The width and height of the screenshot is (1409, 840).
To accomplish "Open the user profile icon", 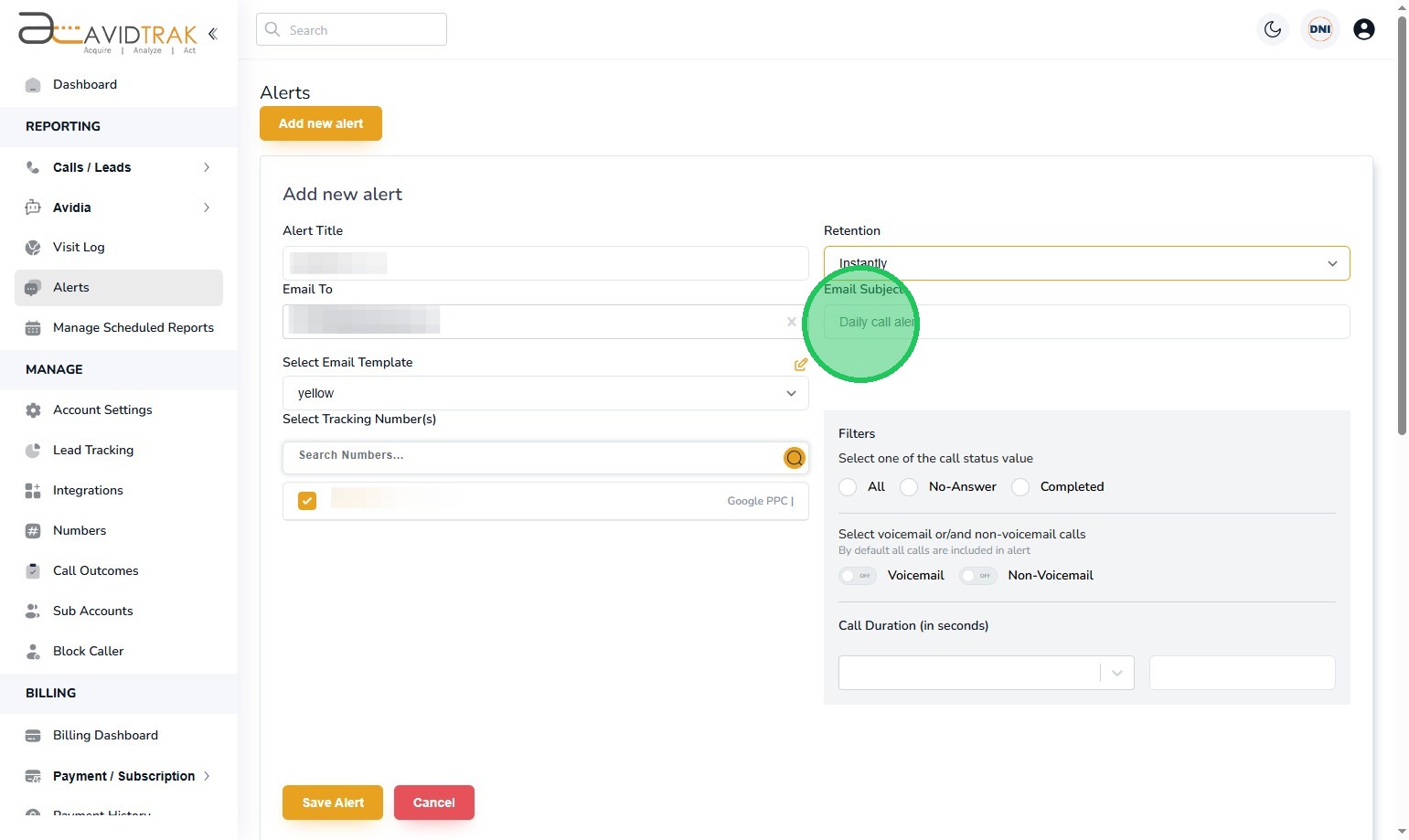I will click(1363, 29).
